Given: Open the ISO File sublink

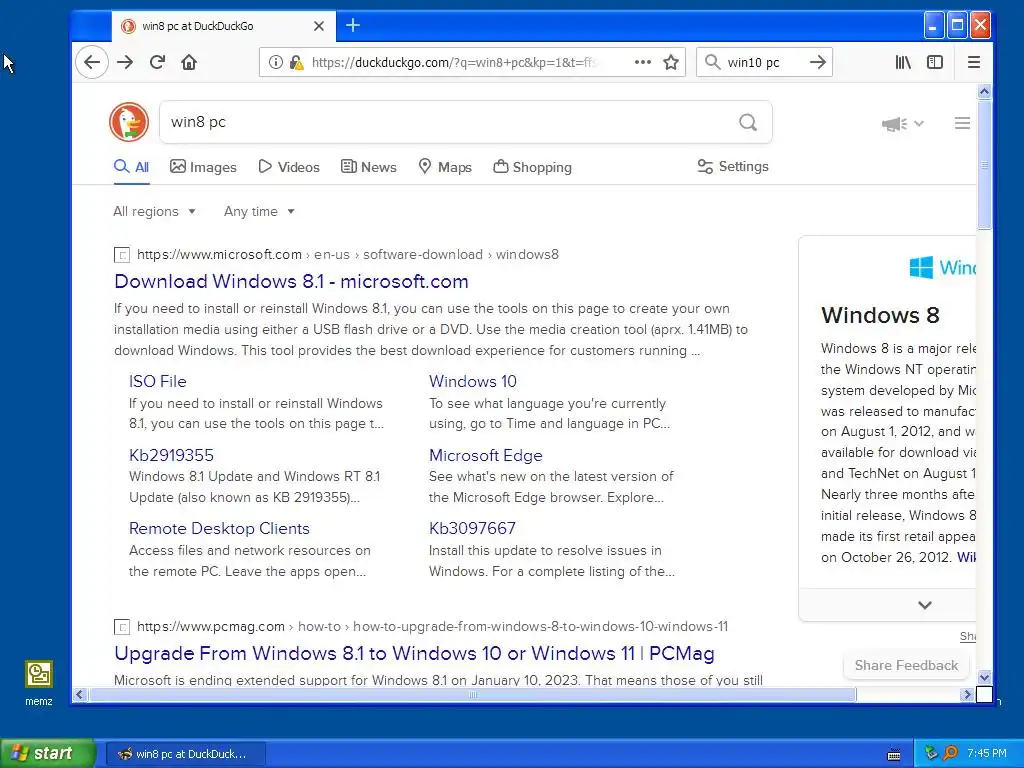Looking at the screenshot, I should [157, 381].
